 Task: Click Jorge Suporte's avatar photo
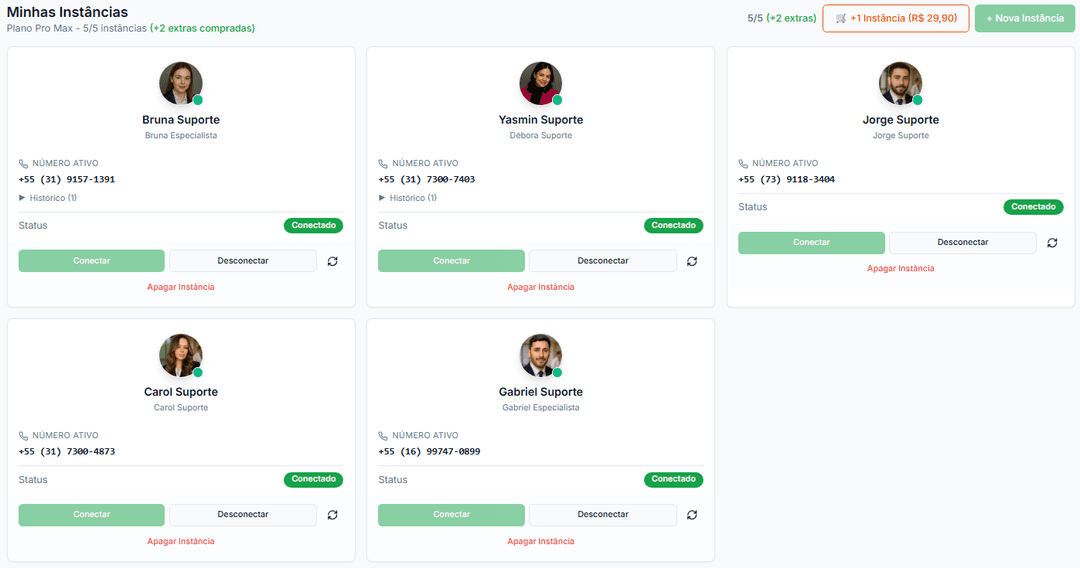900,83
